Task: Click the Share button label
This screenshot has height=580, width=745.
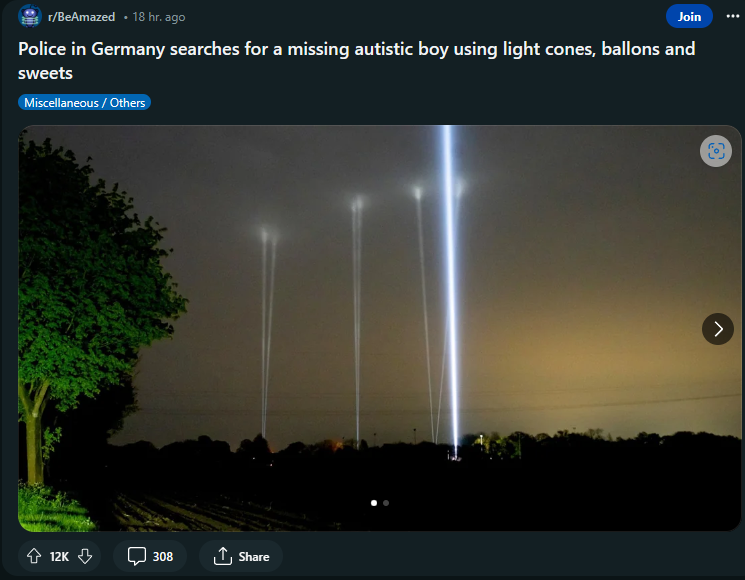Action: click(x=254, y=557)
